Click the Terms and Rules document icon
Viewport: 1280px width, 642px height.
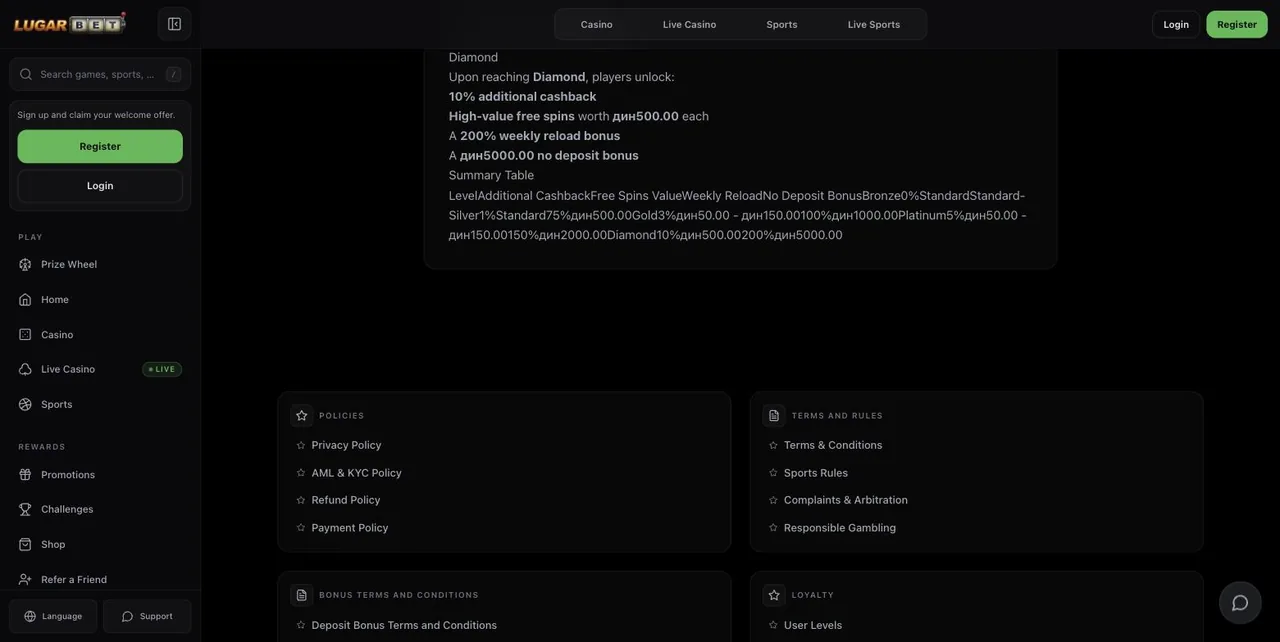click(774, 416)
